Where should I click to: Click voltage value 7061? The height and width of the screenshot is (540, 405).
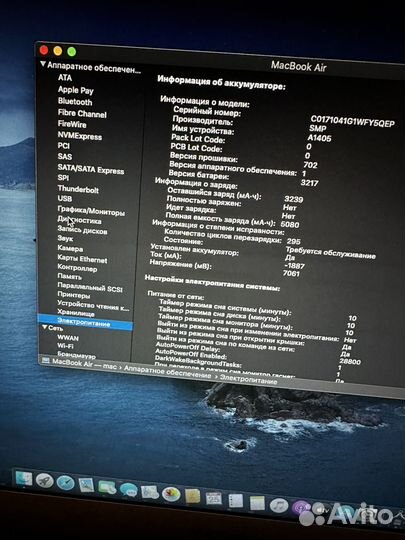(x=291, y=274)
